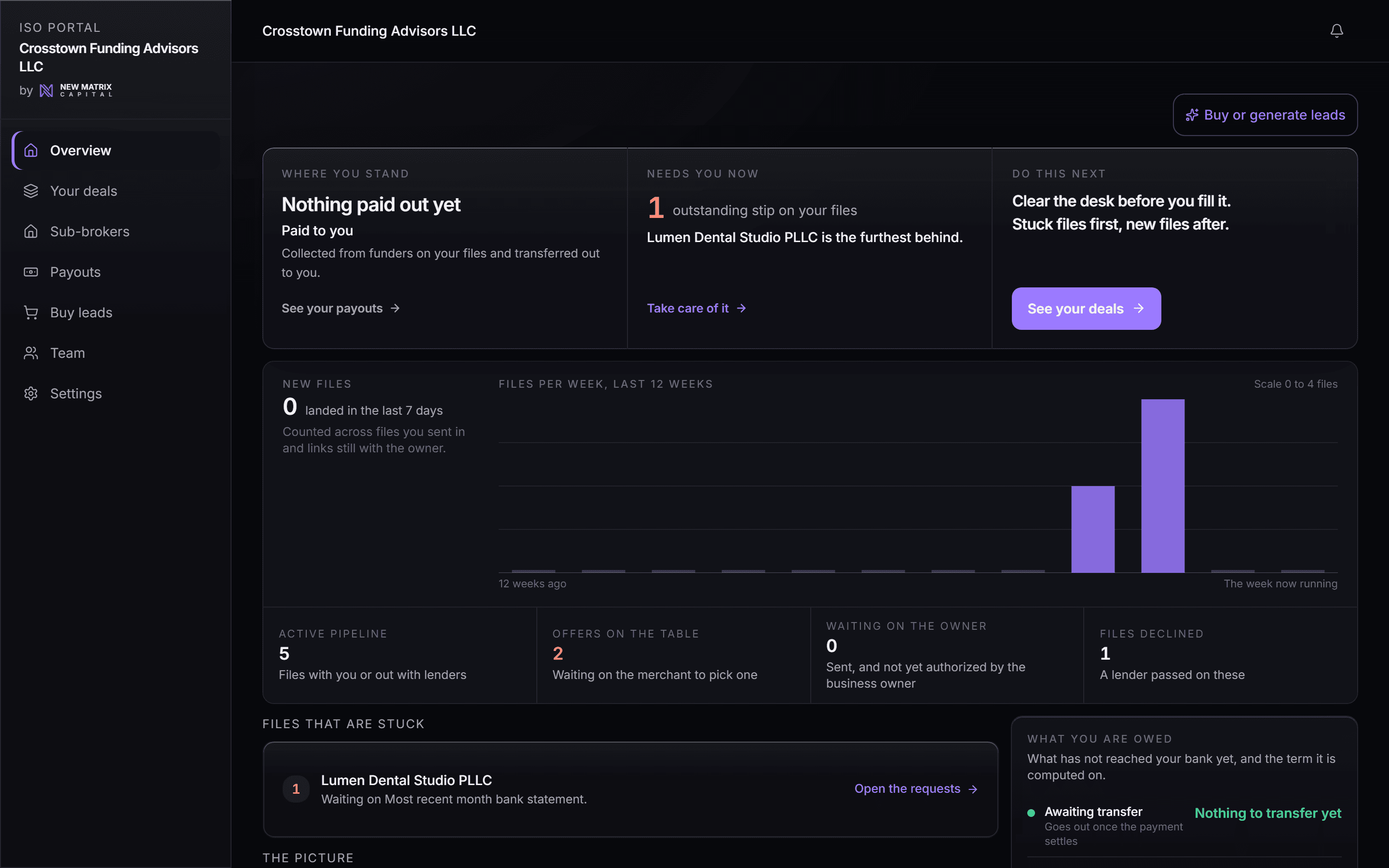The image size is (1389, 868).
Task: Follow the Take care of it link
Action: (696, 308)
